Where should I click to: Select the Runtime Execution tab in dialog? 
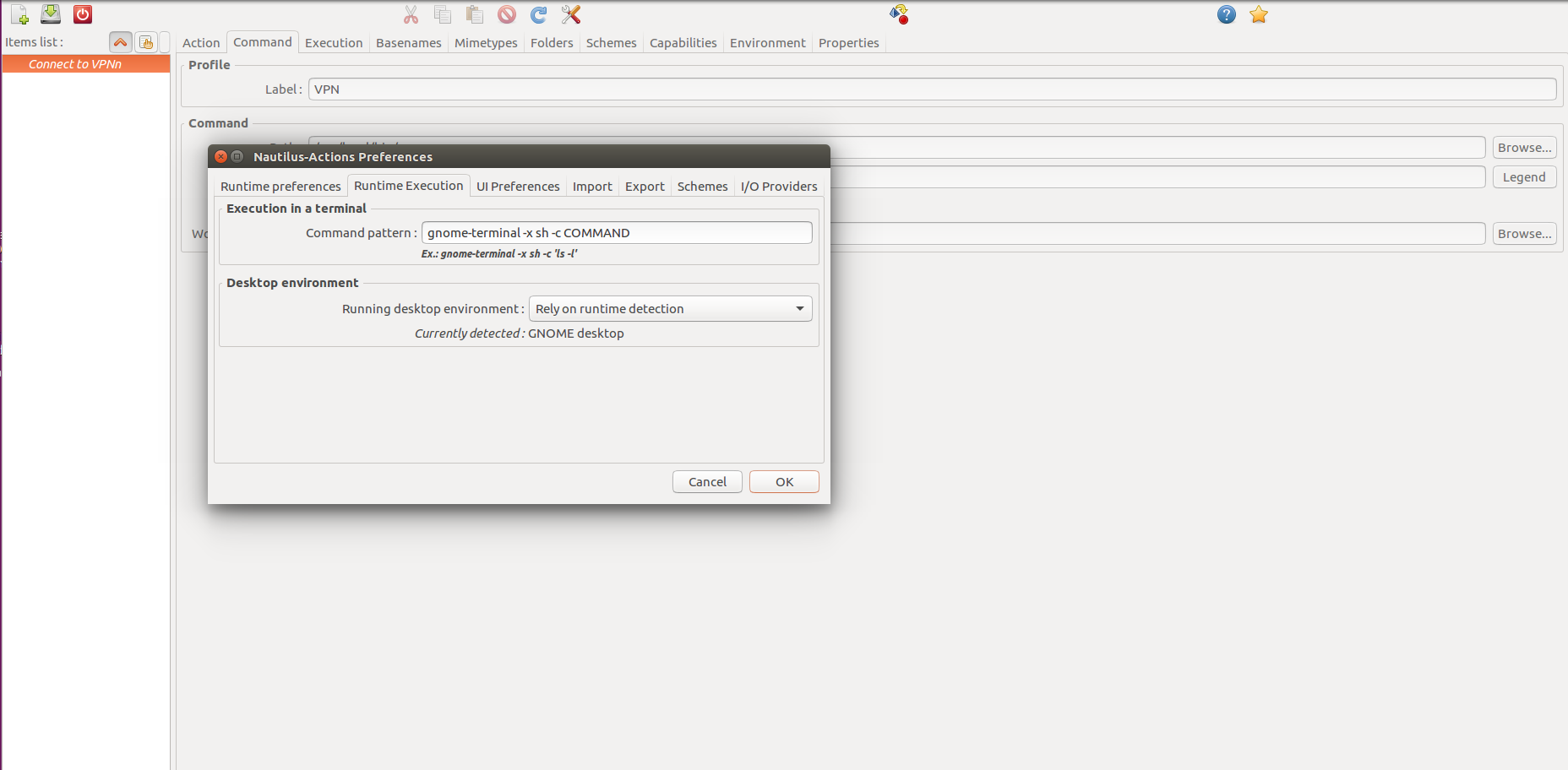409,186
